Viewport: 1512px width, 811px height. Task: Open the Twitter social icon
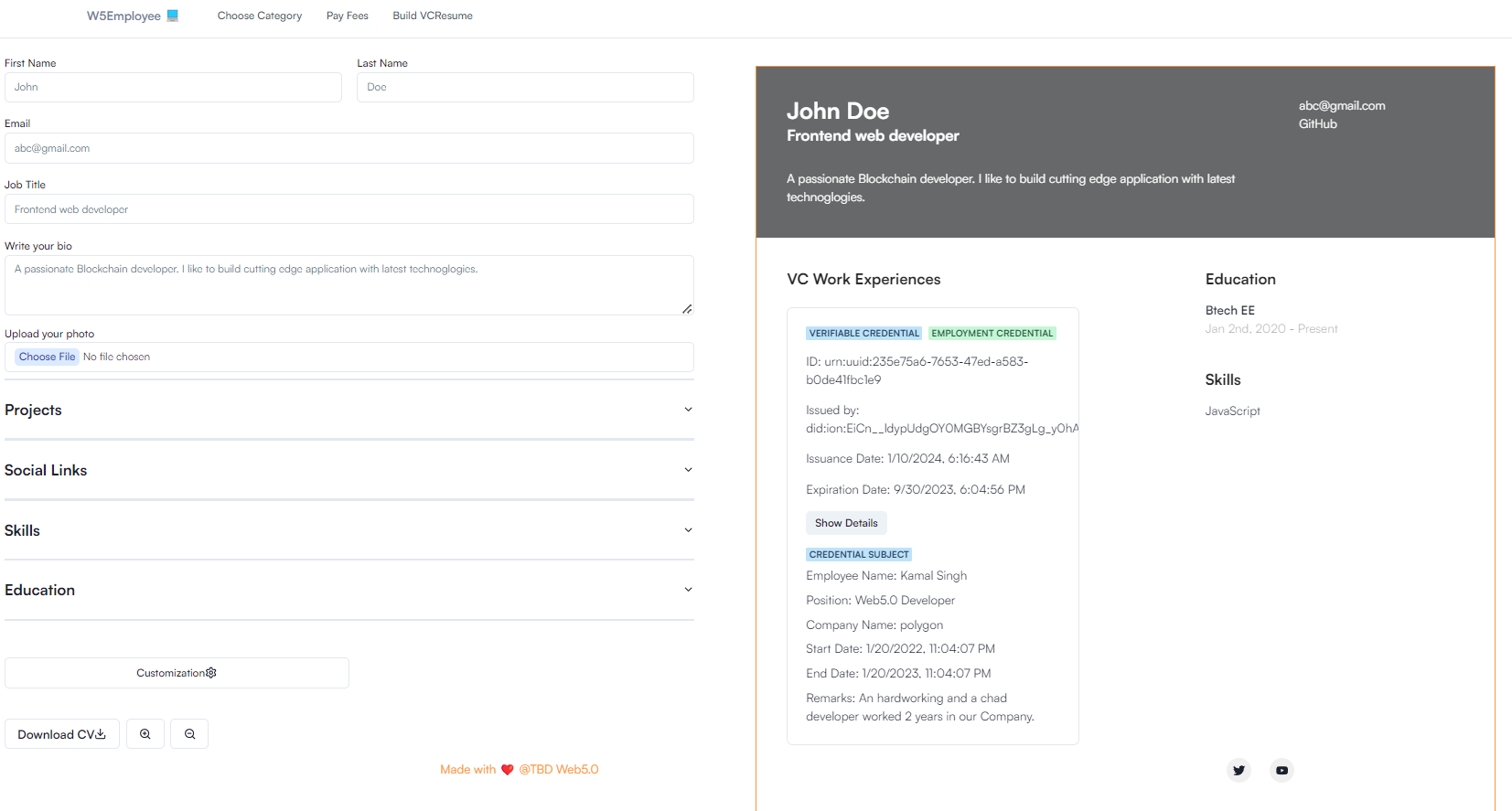1239,771
